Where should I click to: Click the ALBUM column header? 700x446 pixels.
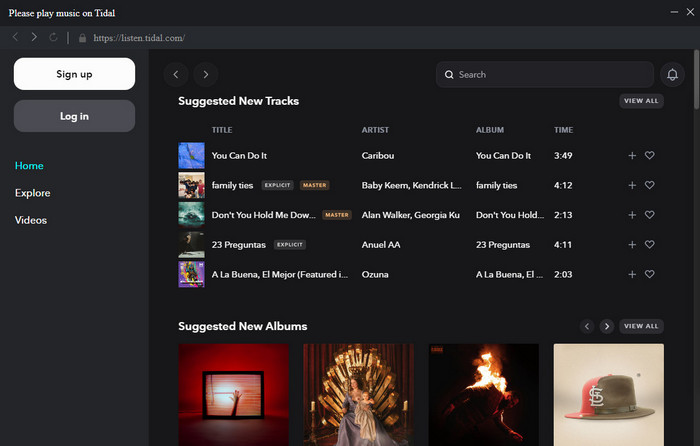490,130
